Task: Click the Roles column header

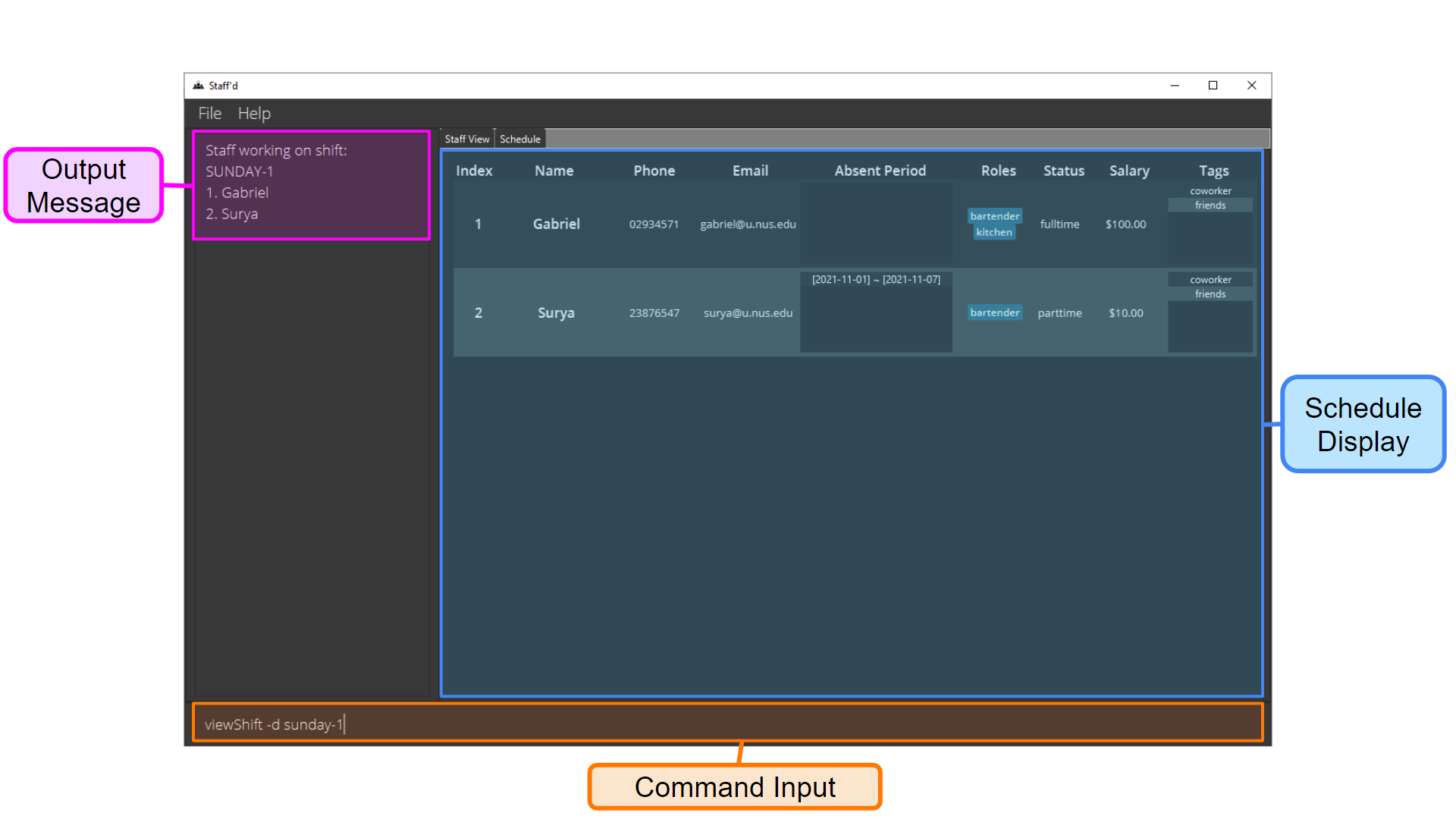Action: [998, 171]
